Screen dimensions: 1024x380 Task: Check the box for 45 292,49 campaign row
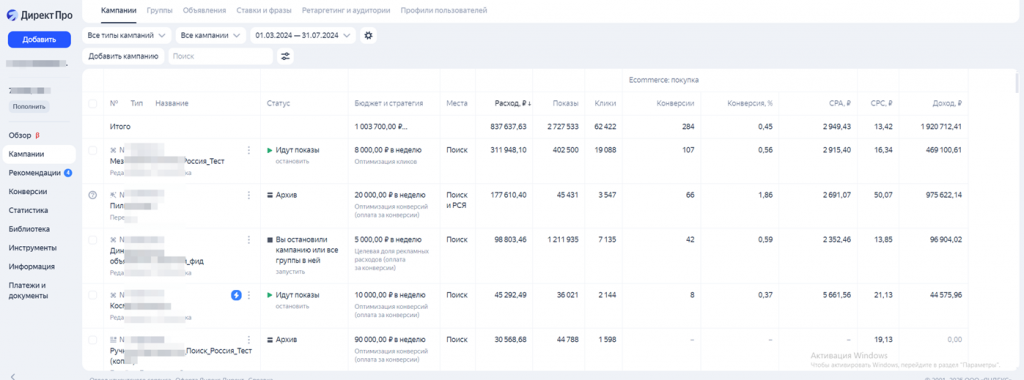(92, 295)
